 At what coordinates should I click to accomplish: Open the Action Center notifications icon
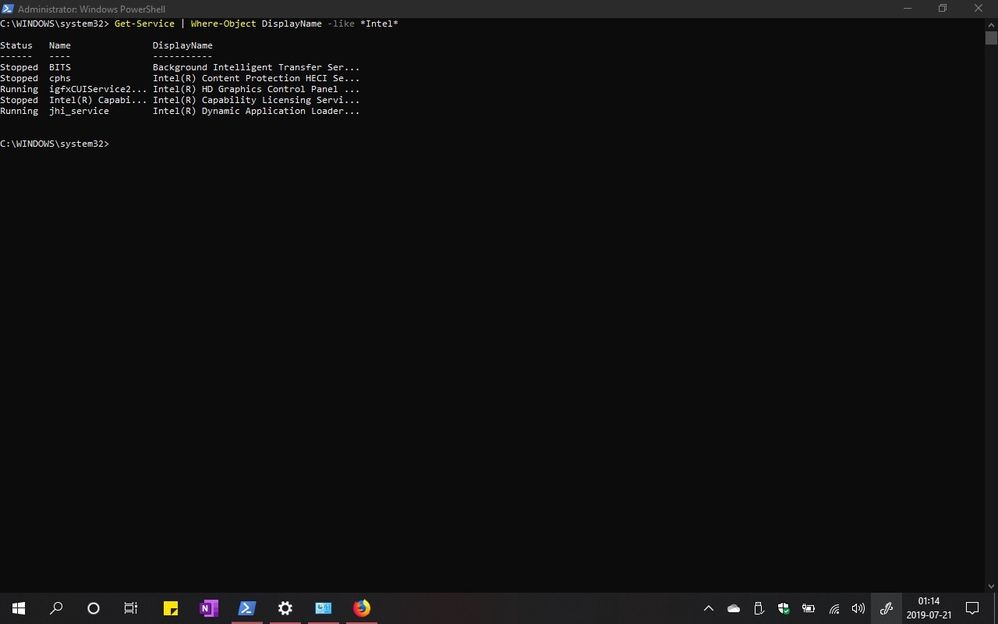[972, 608]
